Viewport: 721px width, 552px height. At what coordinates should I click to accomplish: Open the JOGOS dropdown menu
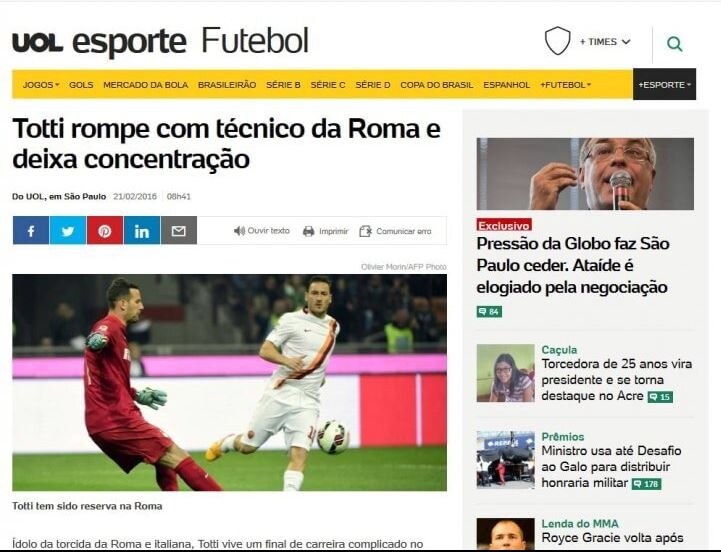point(41,85)
